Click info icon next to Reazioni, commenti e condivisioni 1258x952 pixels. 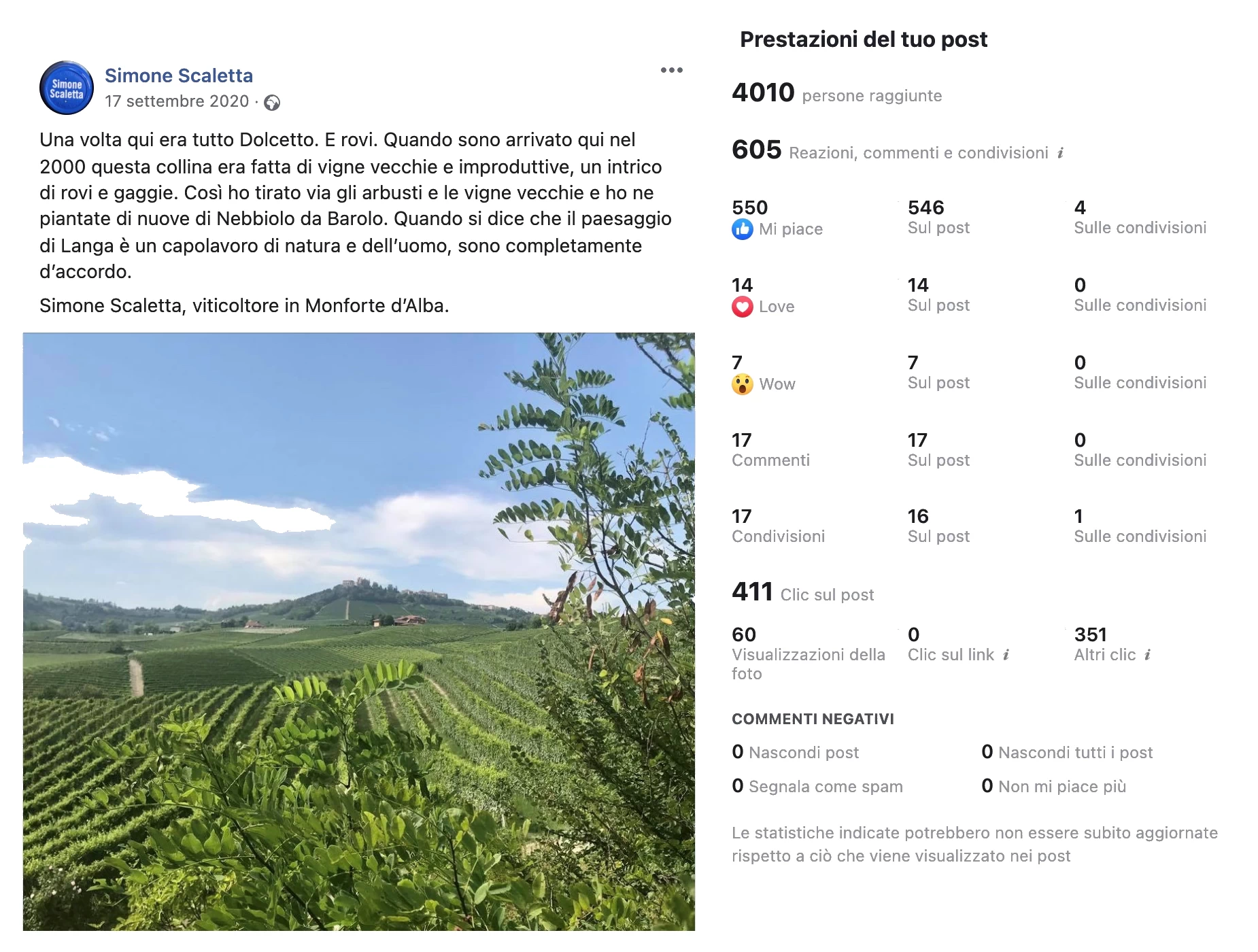coord(1061,153)
